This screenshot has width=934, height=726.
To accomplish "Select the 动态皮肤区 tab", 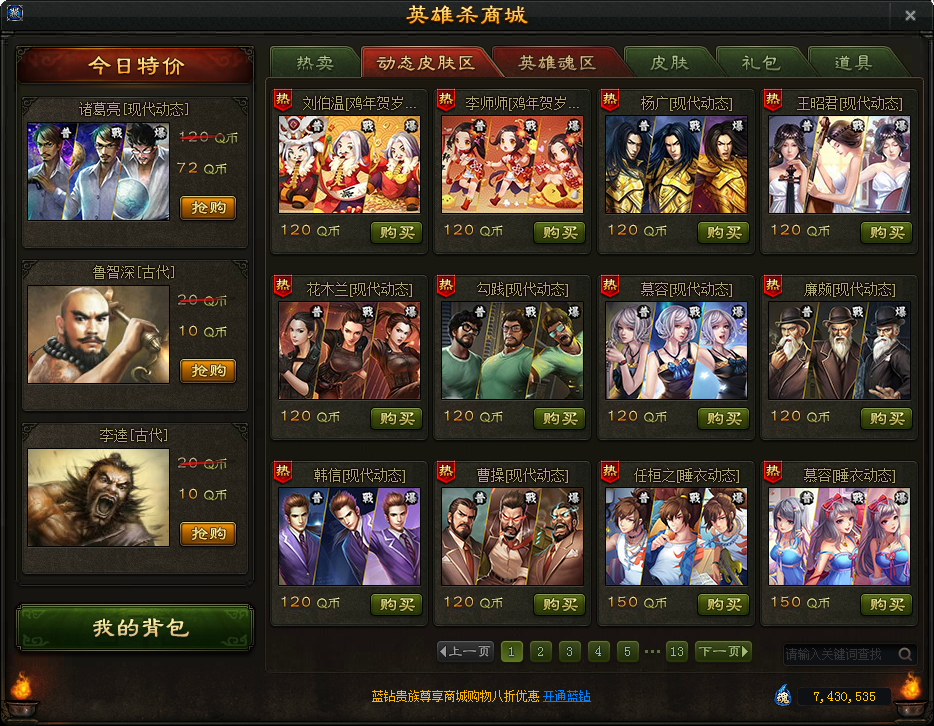I will 426,63.
